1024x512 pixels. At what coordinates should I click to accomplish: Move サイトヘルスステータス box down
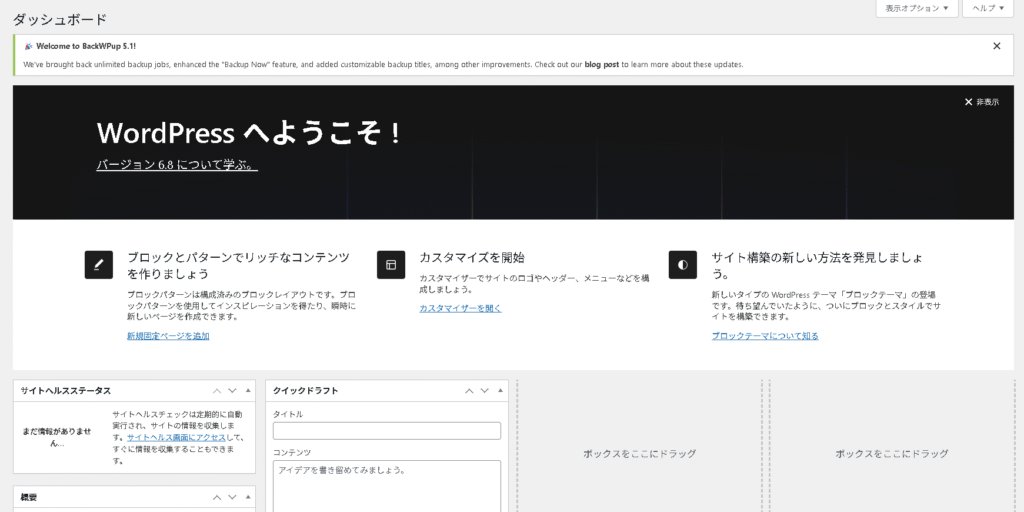click(232, 391)
